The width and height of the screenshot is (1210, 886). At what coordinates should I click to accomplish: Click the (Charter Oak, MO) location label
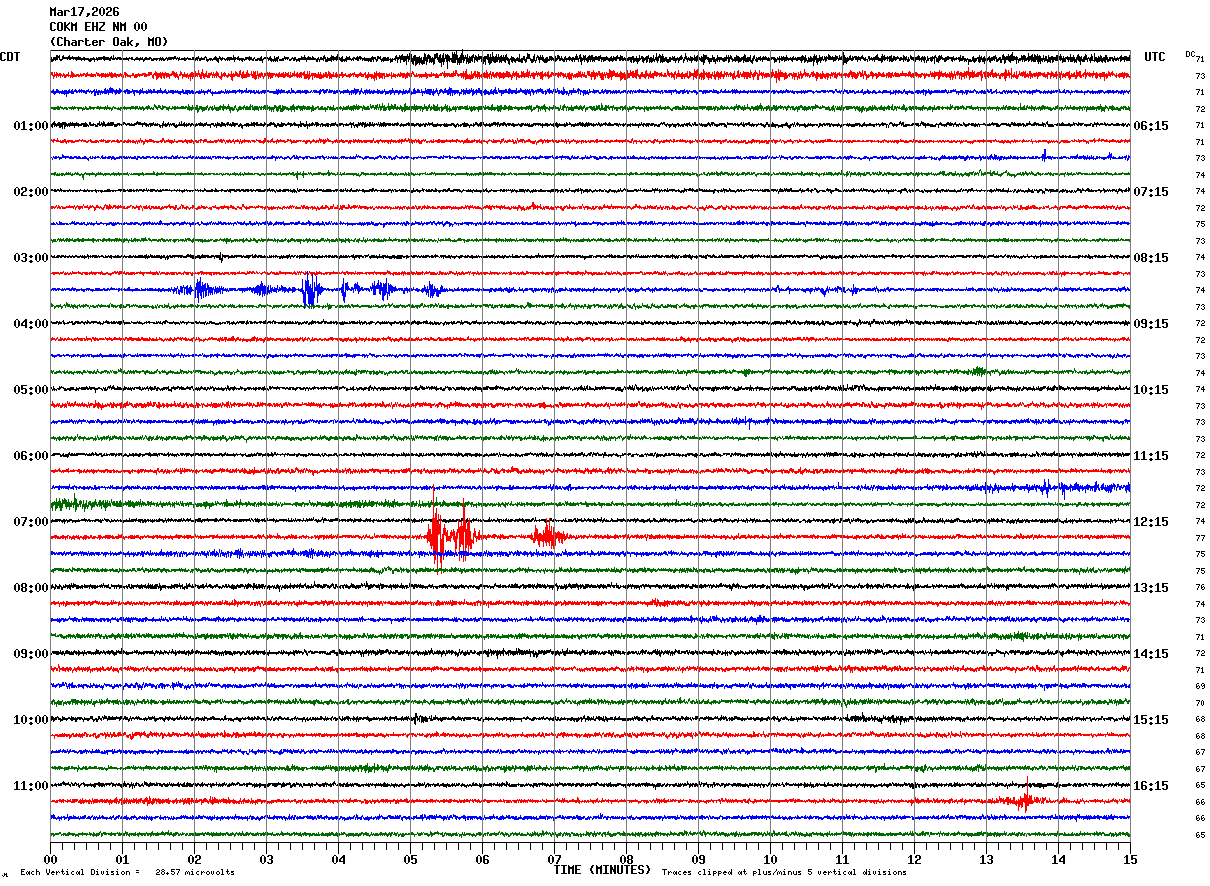pos(109,42)
